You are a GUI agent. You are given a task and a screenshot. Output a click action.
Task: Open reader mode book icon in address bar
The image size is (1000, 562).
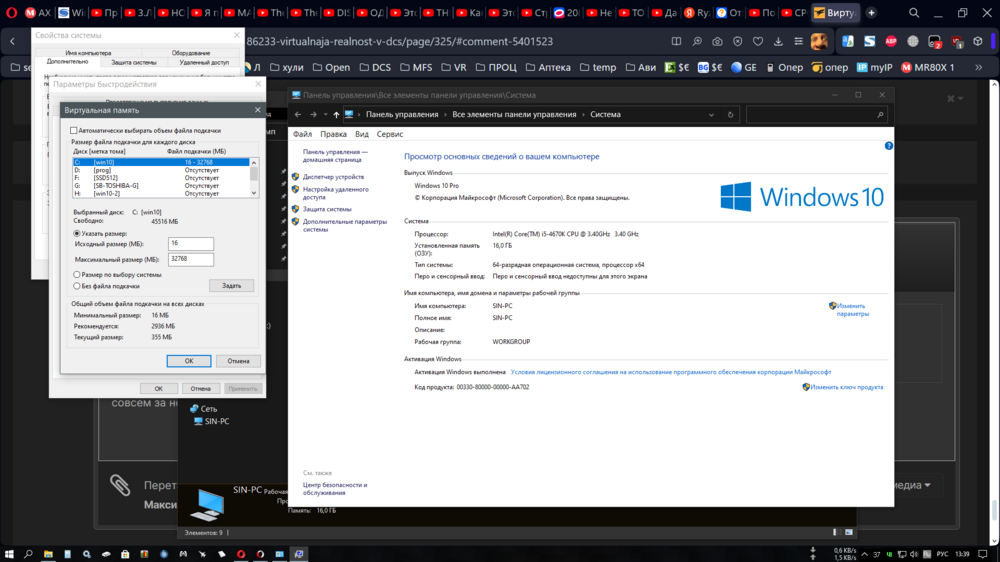click(x=677, y=41)
